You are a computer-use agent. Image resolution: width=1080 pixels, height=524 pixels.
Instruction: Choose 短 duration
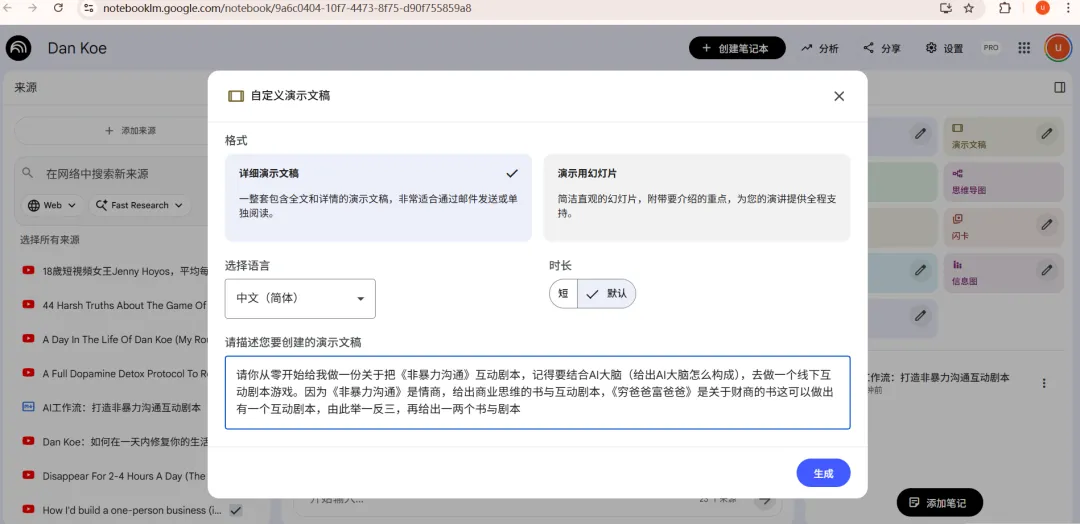click(x=563, y=293)
